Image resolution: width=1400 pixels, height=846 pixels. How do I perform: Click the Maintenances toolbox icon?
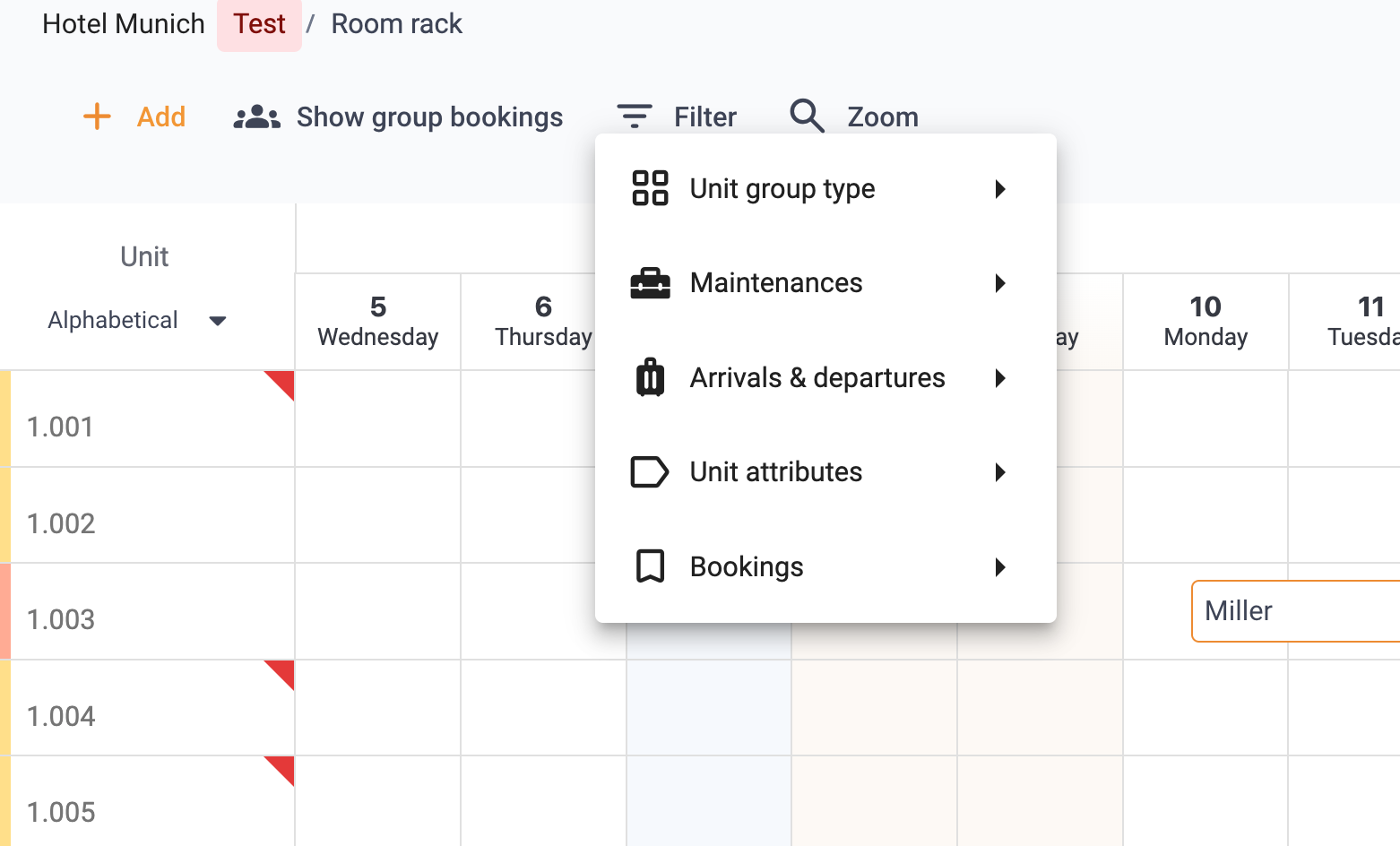[650, 283]
